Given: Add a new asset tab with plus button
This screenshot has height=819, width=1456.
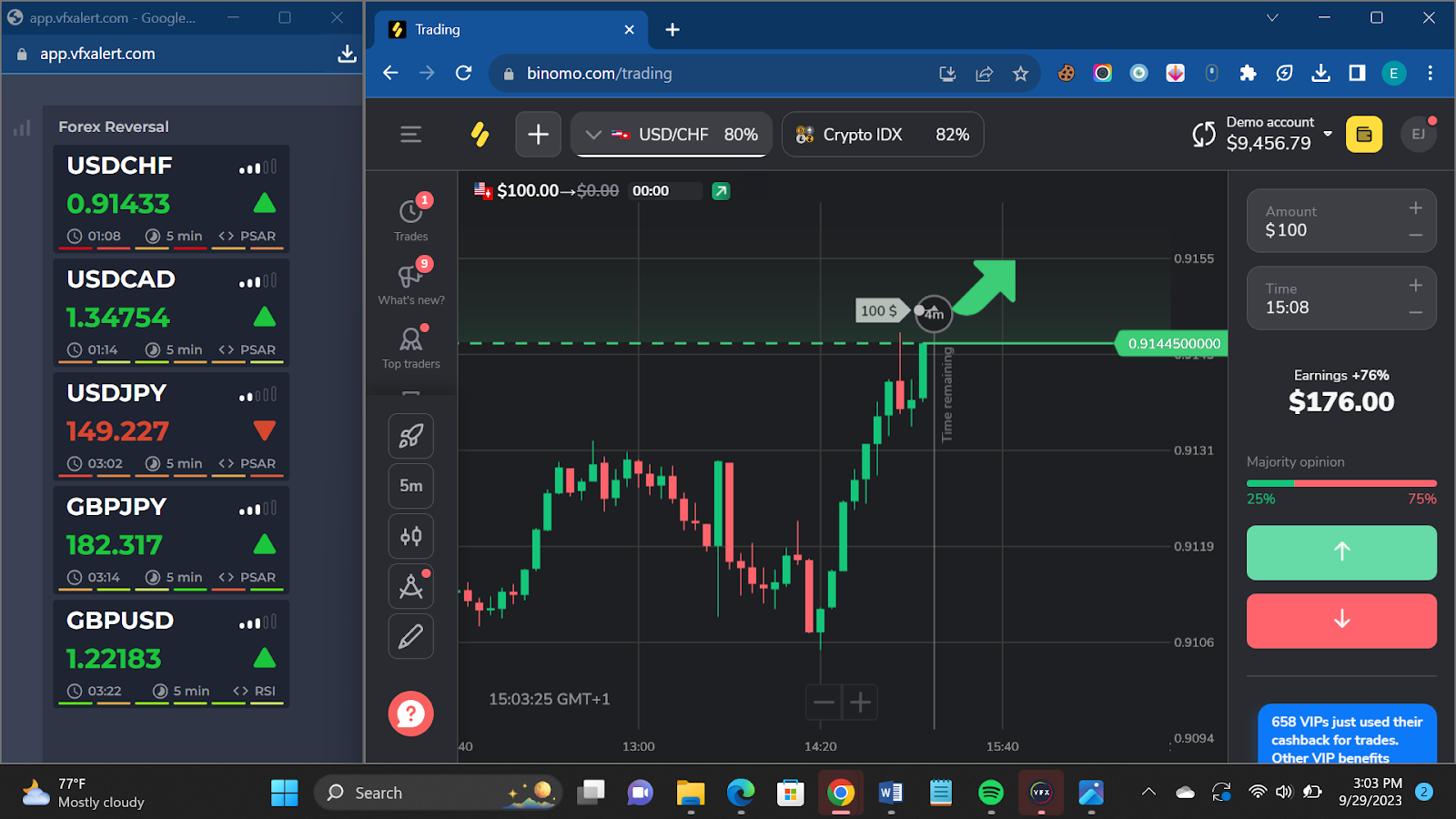Looking at the screenshot, I should click(x=538, y=135).
